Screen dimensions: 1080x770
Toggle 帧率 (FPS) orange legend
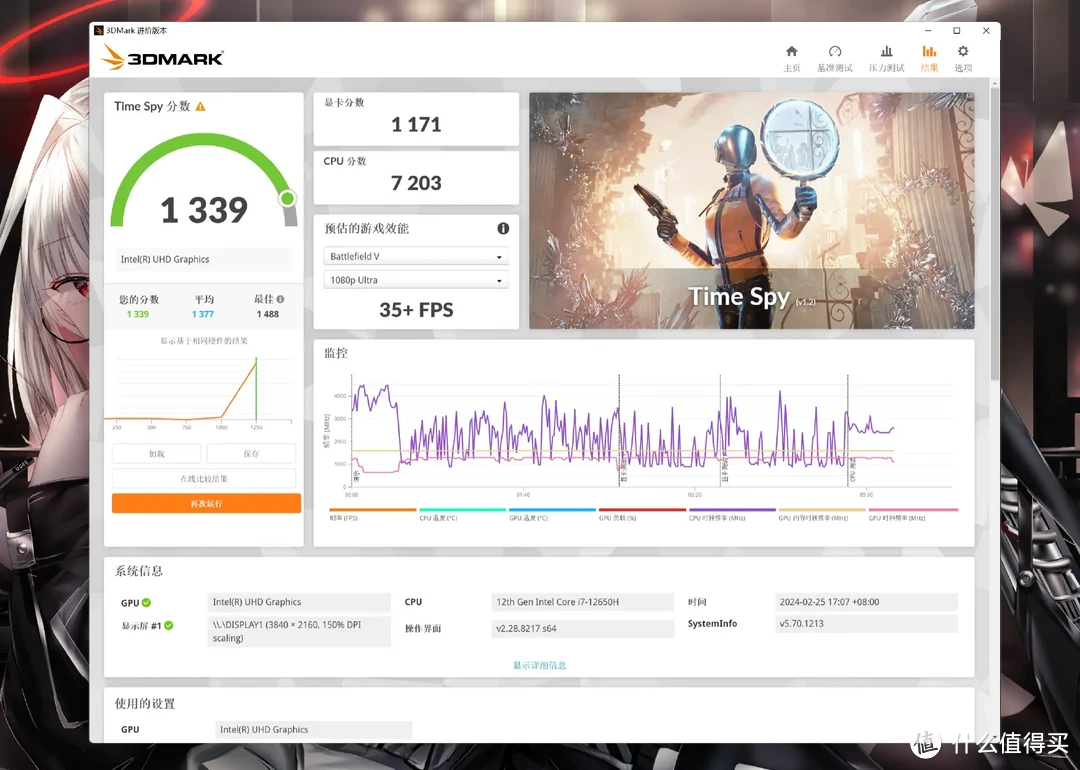tap(373, 514)
